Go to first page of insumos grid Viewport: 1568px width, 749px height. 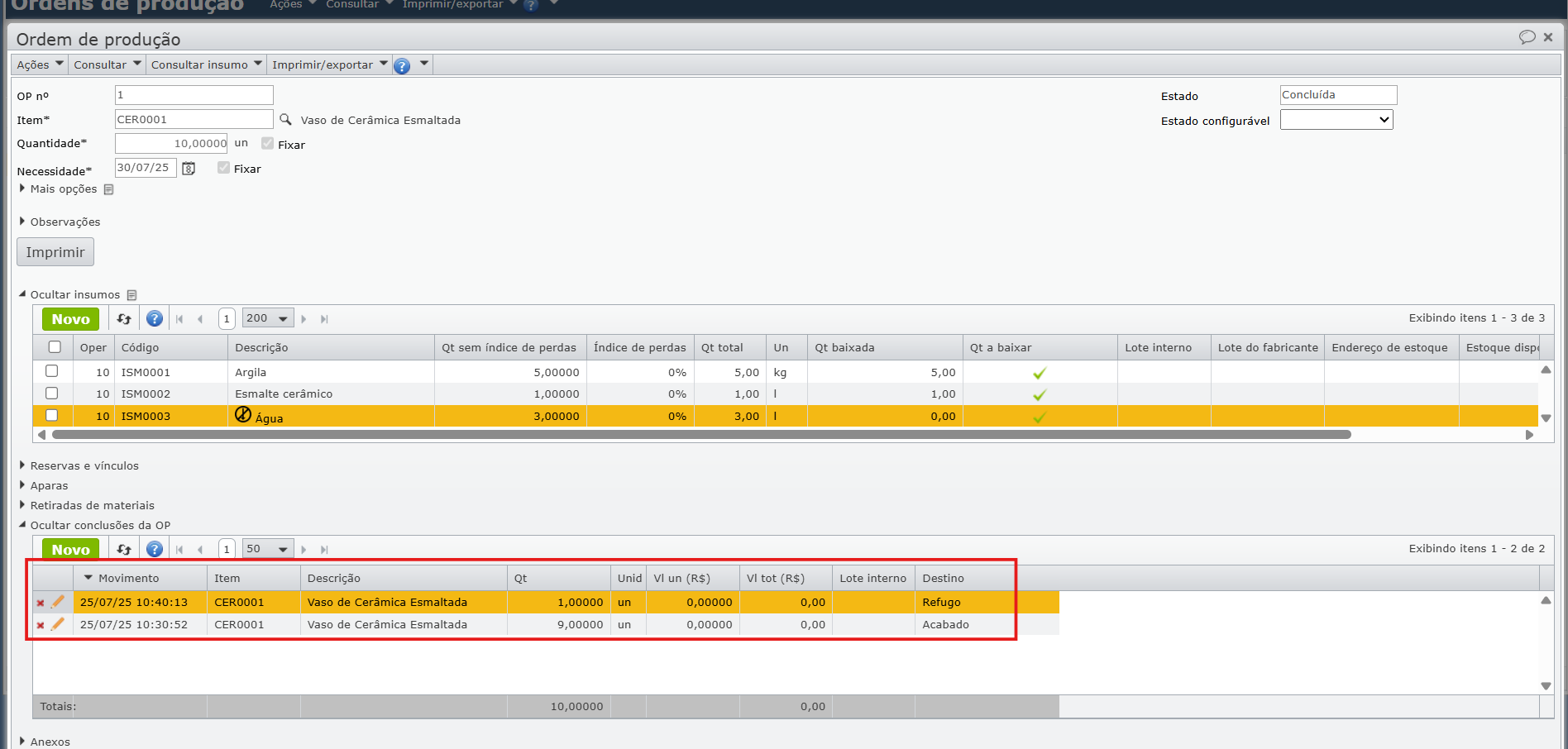[179, 319]
